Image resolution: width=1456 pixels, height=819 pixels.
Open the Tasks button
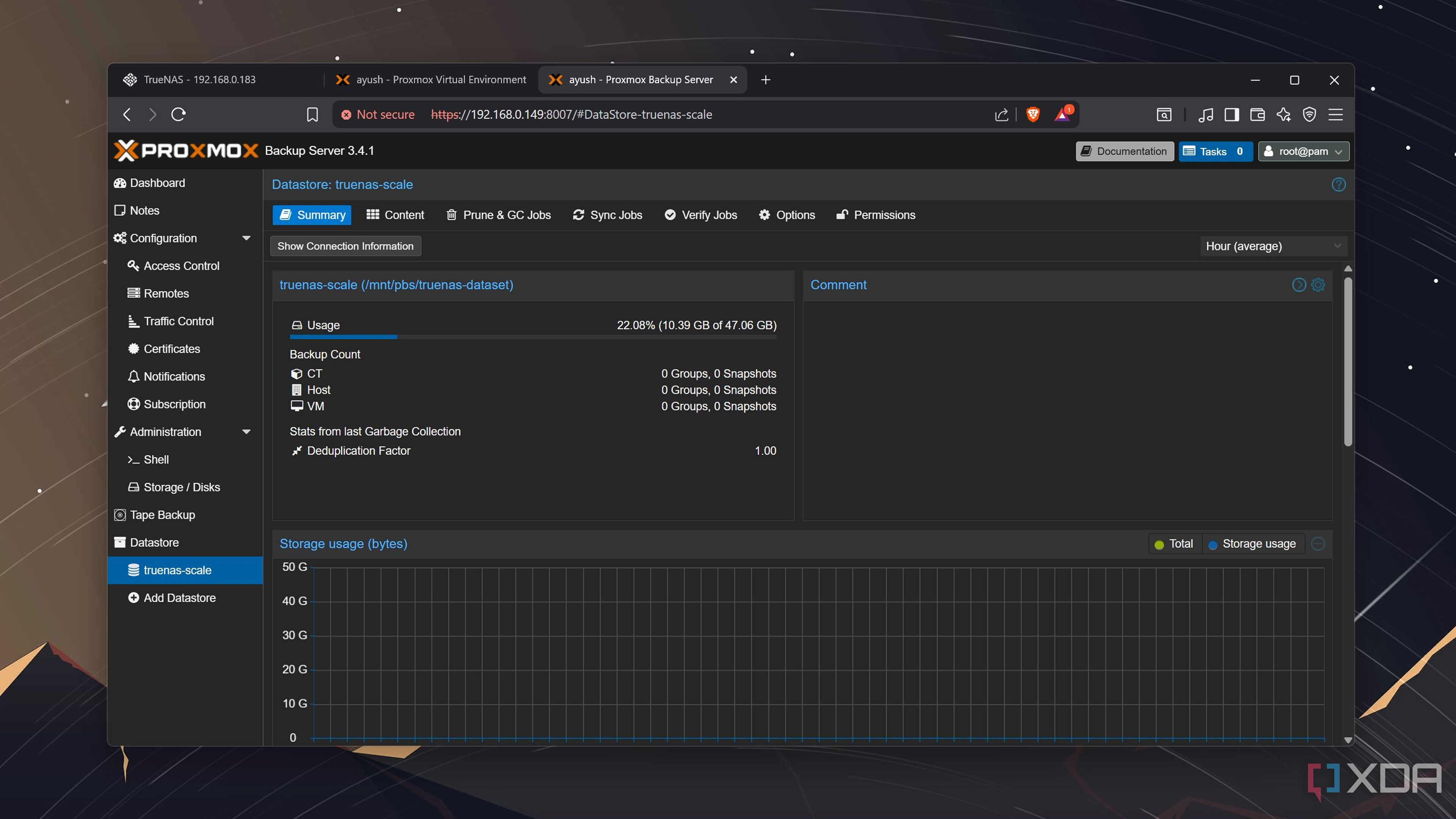point(1215,151)
